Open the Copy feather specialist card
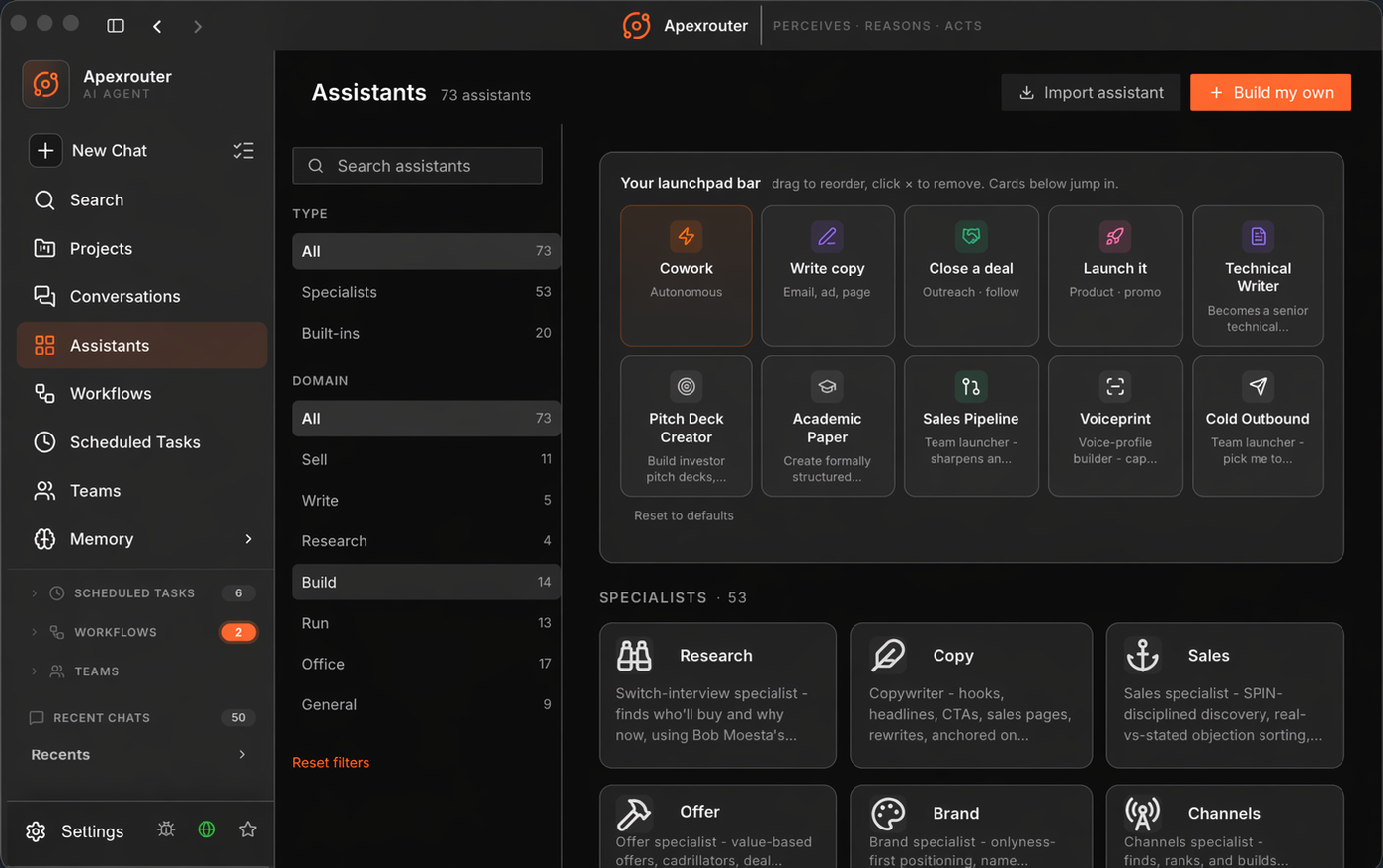The height and width of the screenshot is (868, 1383). (x=971, y=695)
